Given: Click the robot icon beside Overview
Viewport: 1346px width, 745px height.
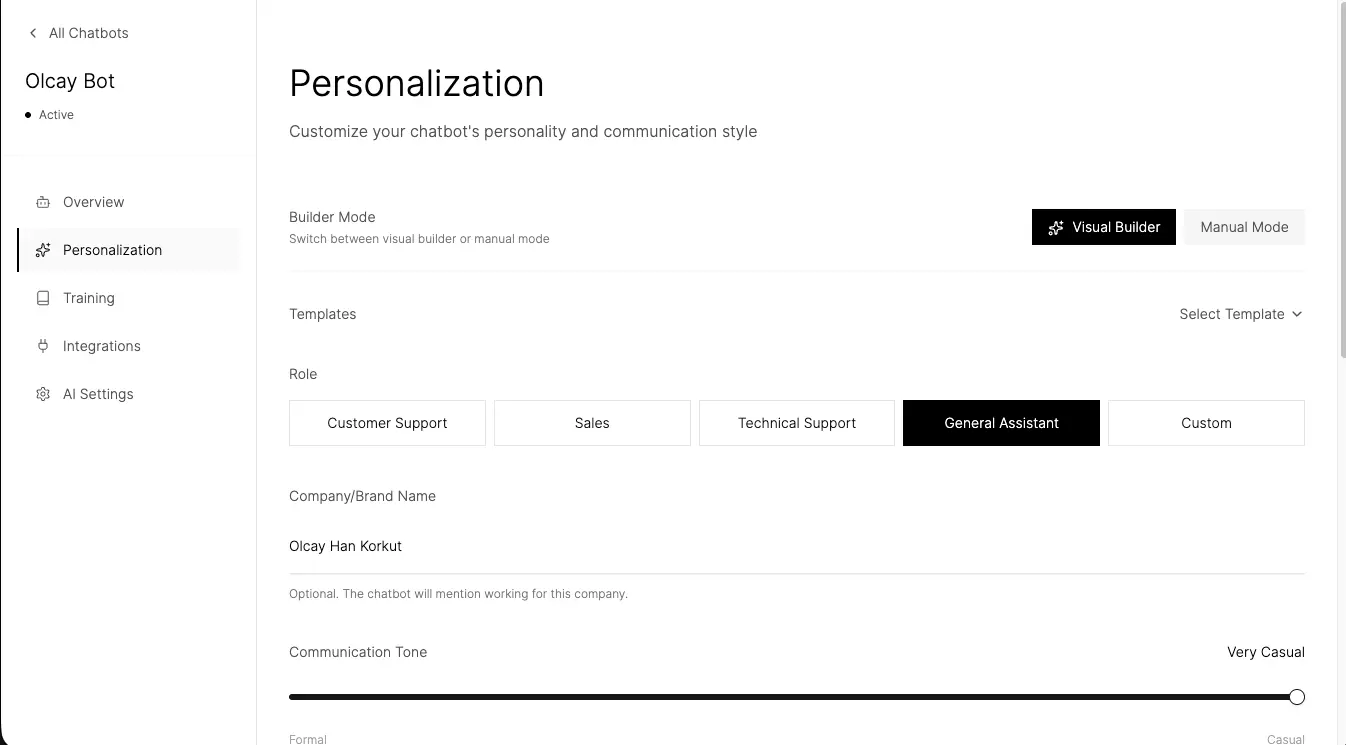Looking at the screenshot, I should tap(43, 202).
